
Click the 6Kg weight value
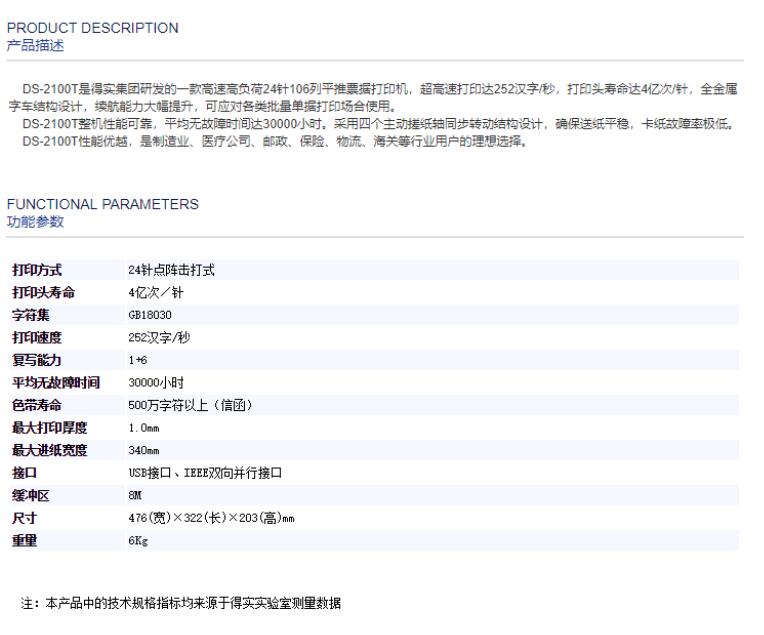coord(138,540)
